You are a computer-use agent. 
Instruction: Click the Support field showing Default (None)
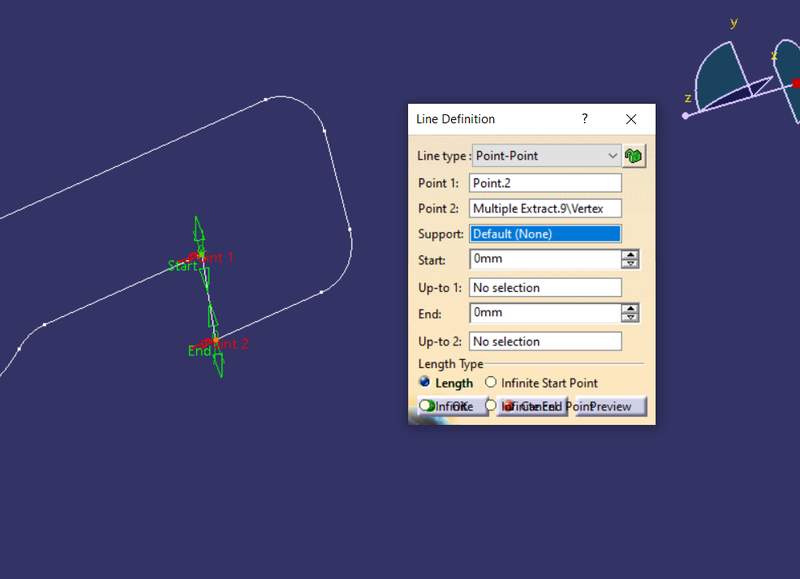pos(545,233)
